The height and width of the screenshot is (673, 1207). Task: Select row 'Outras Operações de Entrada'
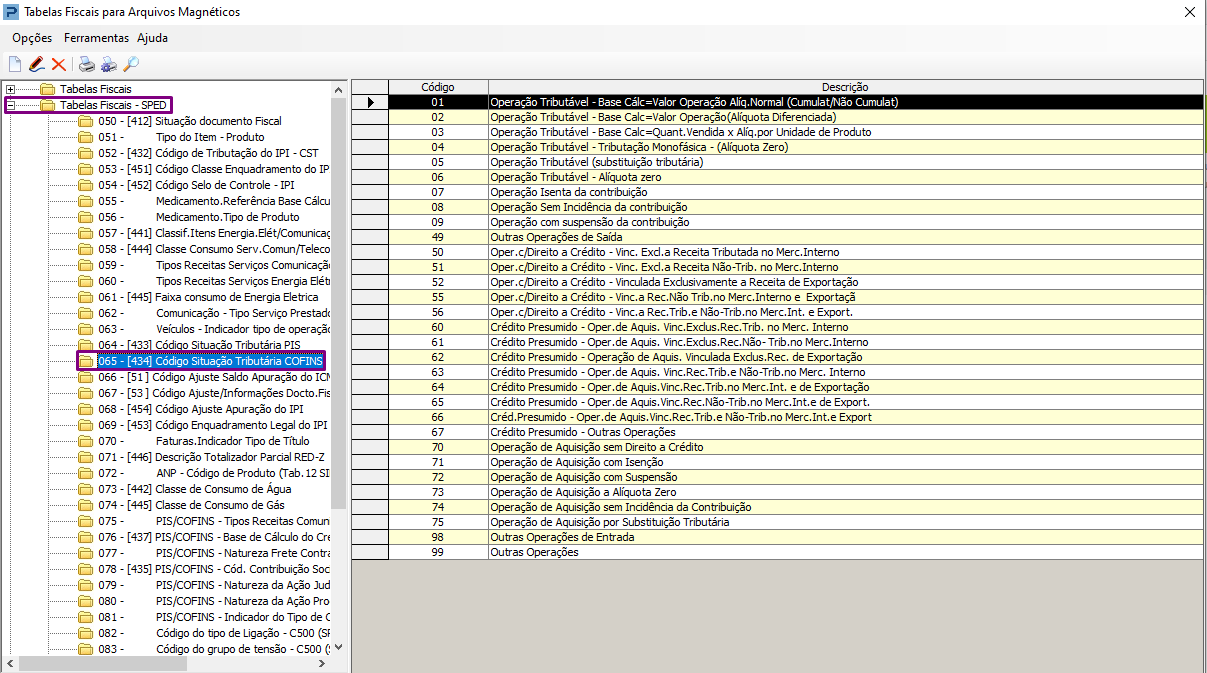845,537
